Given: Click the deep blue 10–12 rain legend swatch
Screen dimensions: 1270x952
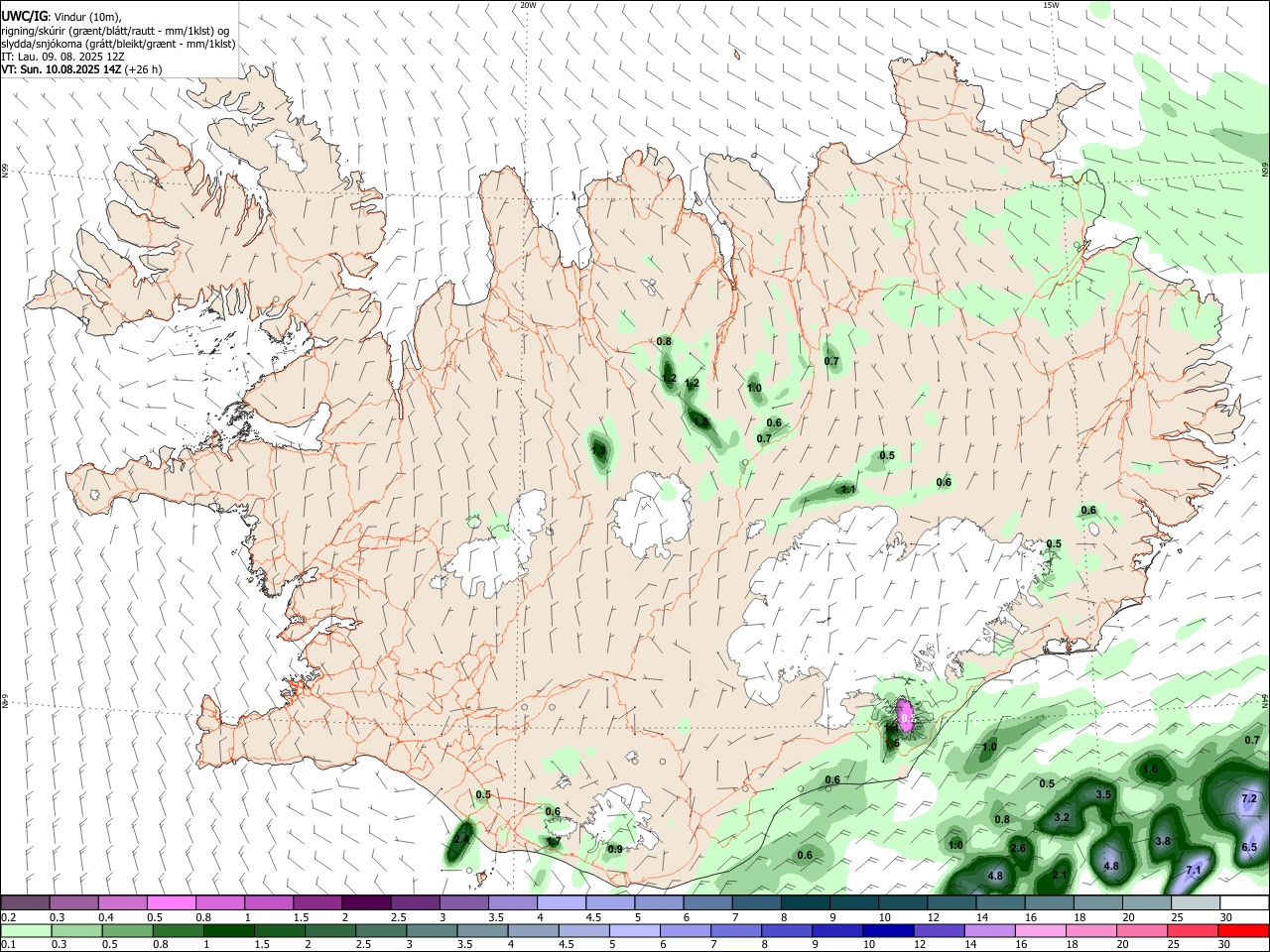Looking at the screenshot, I should [x=888, y=931].
